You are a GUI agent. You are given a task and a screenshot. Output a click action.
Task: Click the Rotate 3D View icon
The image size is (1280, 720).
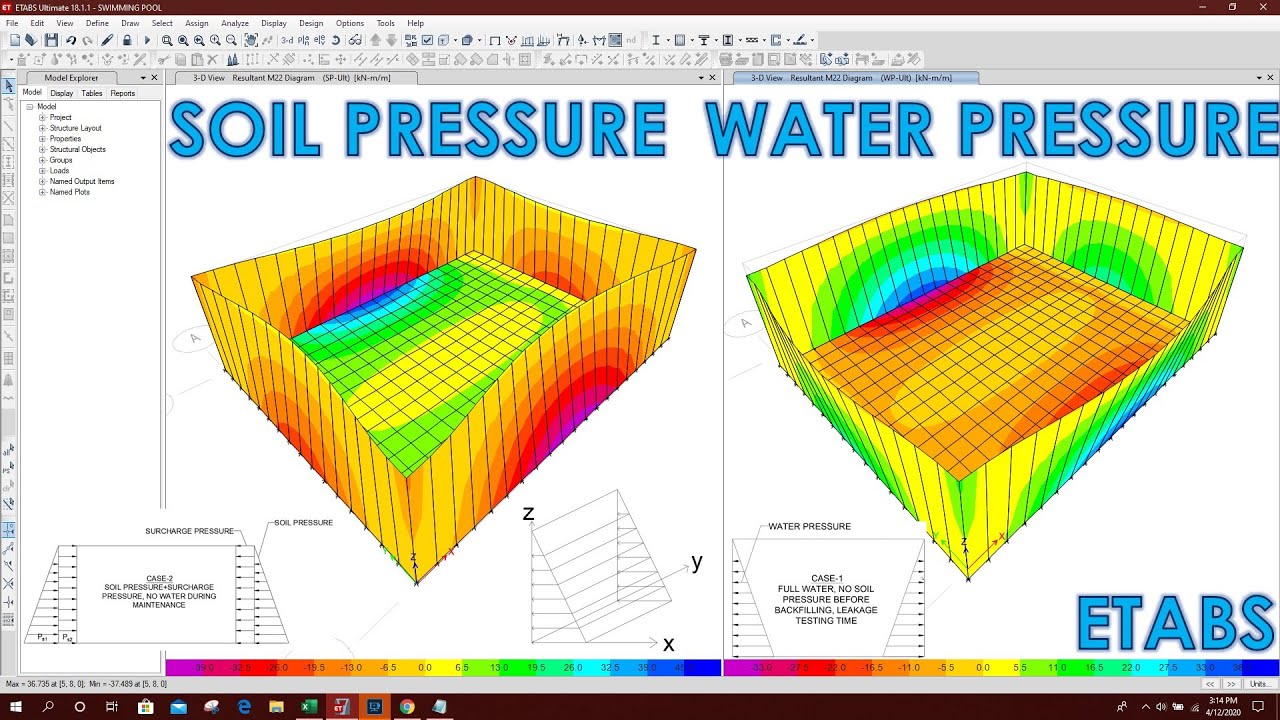pos(336,40)
